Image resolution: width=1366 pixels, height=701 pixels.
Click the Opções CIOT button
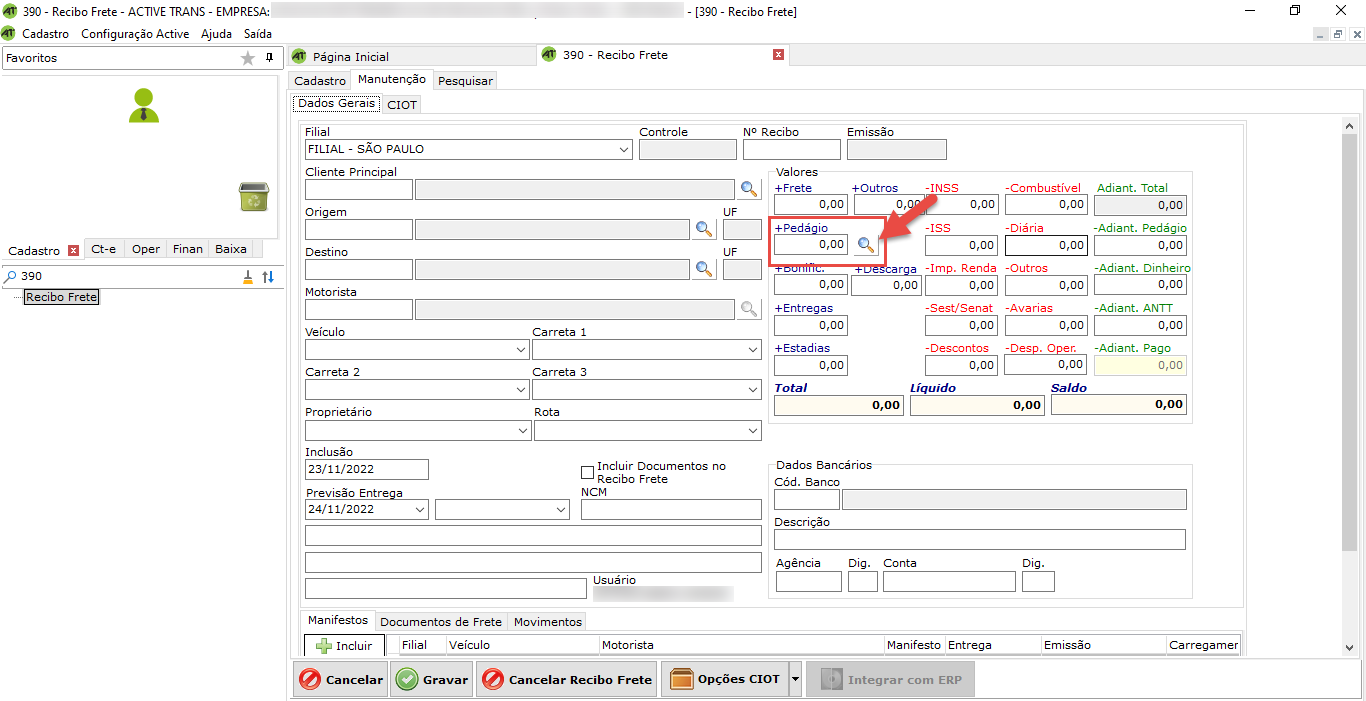tap(724, 679)
